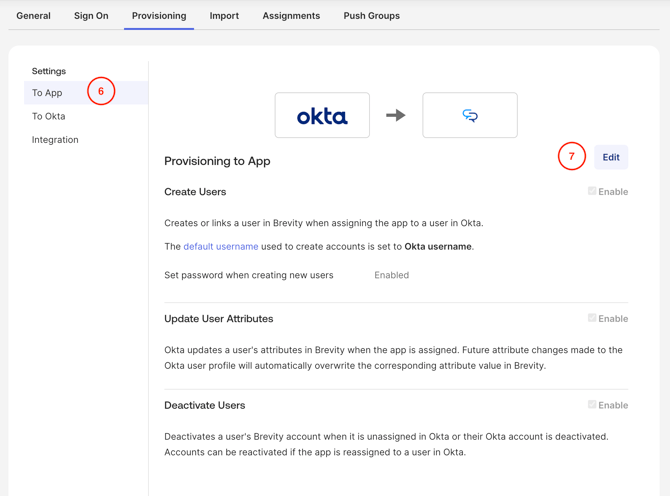Toggle the Deactivate Users Enable checkbox

[x=592, y=405]
